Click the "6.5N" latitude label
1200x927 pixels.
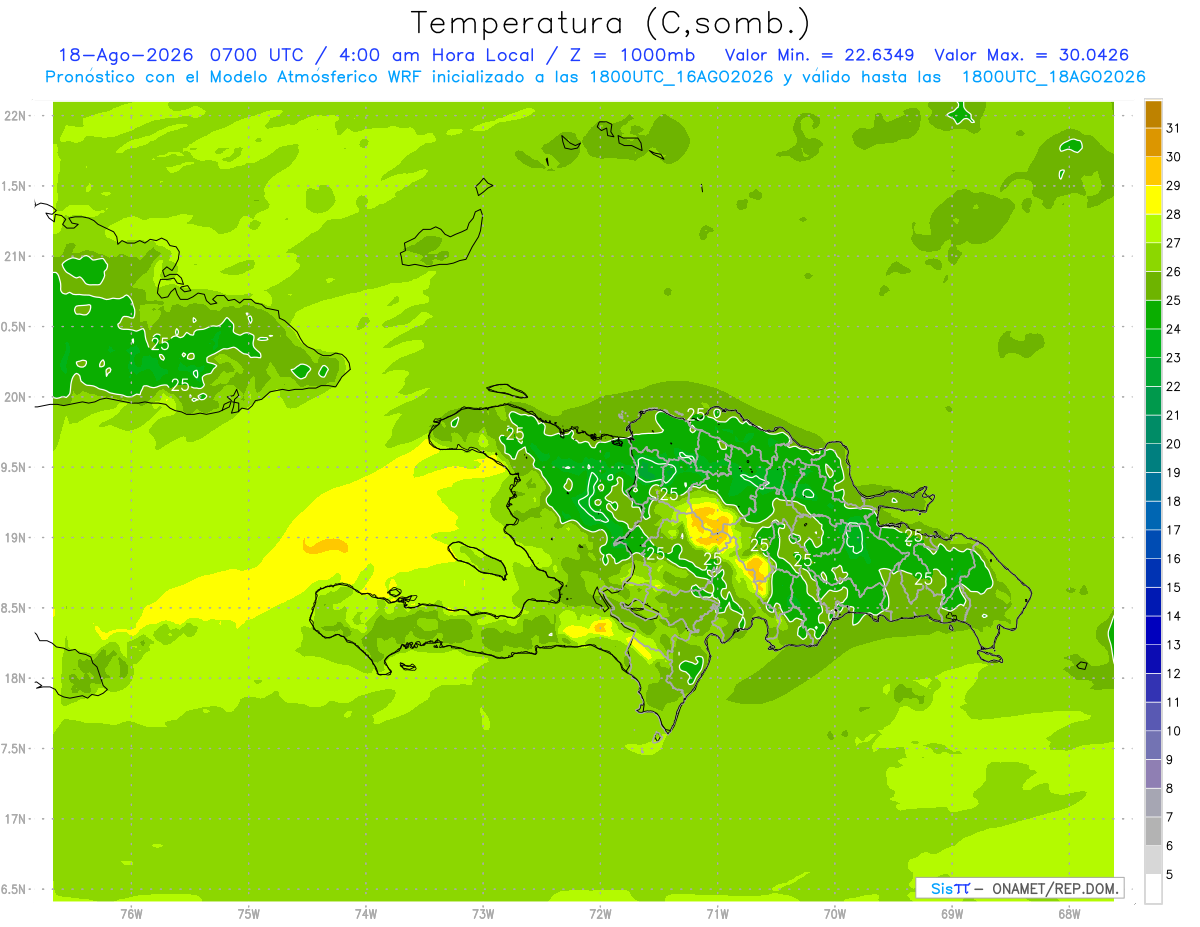coord(15,889)
